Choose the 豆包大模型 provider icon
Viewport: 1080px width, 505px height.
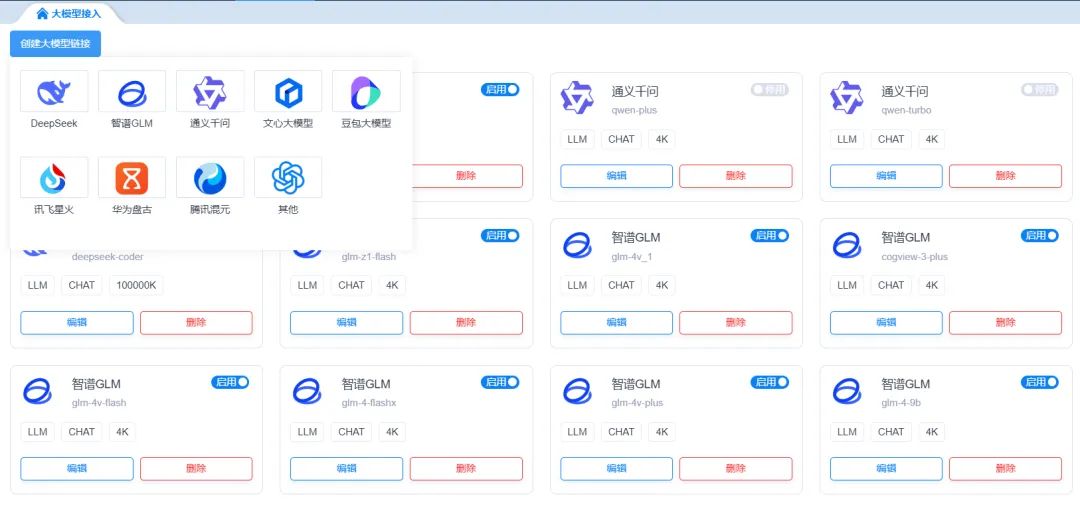tap(366, 92)
